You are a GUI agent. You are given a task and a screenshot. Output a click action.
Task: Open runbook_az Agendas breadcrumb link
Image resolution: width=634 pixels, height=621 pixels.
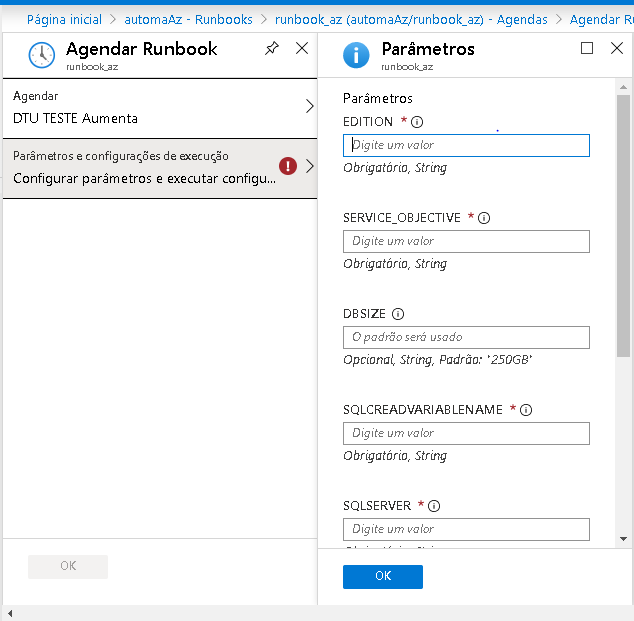click(411, 19)
